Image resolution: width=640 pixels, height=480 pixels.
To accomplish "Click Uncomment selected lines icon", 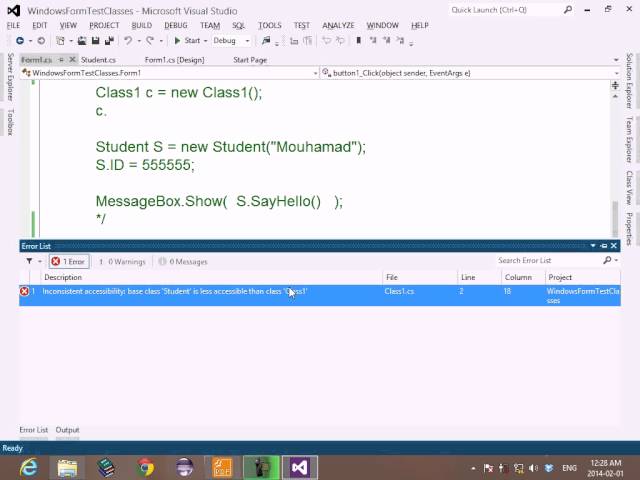I will (340, 40).
